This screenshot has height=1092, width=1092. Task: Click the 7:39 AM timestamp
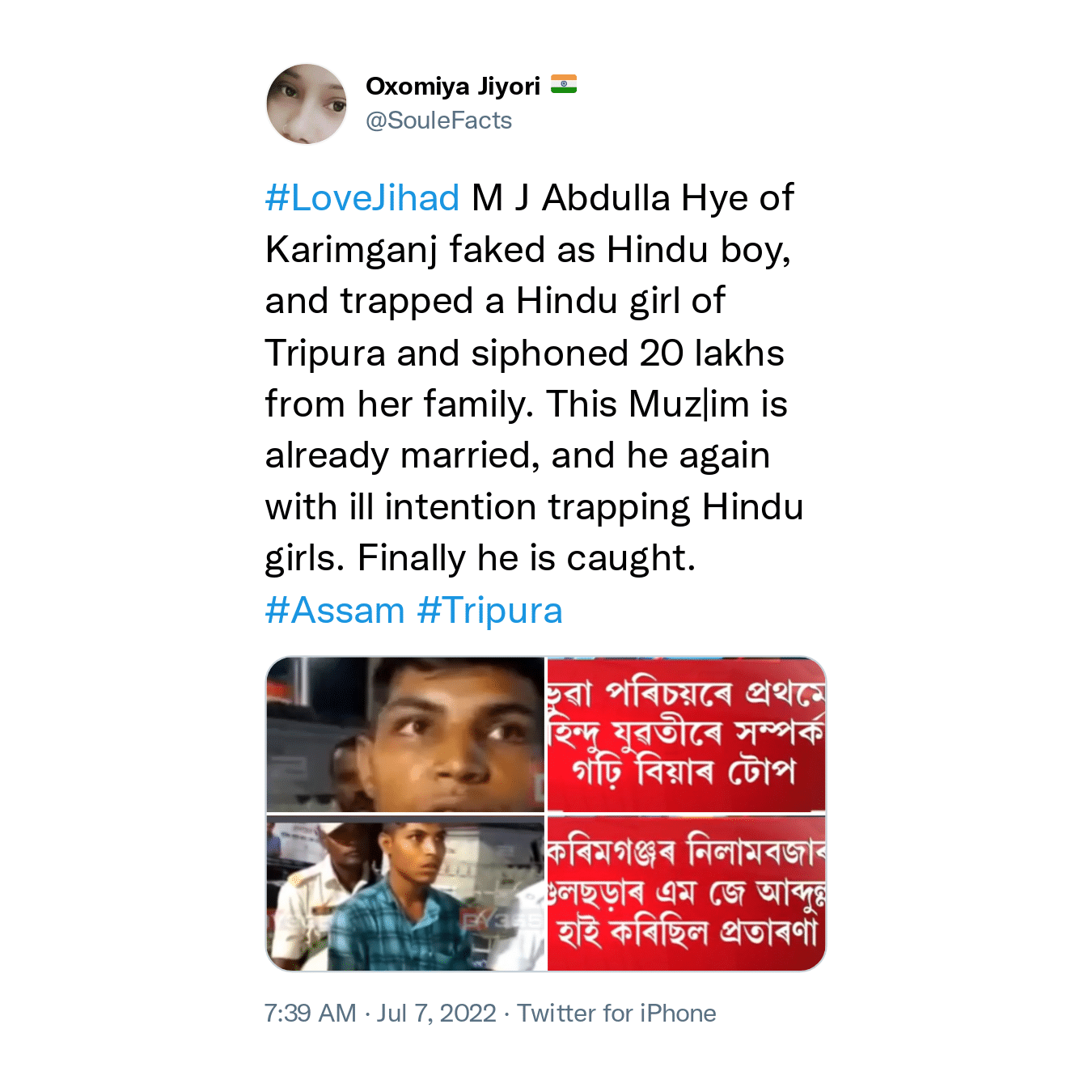coord(311,1014)
